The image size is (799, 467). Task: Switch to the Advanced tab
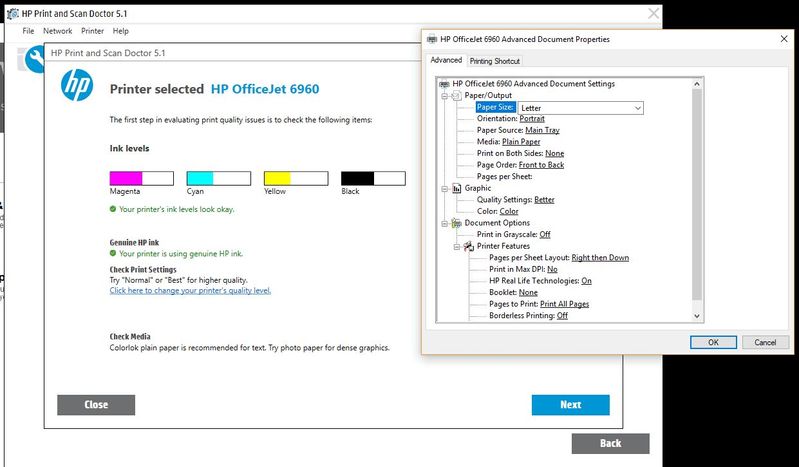[x=446, y=60]
